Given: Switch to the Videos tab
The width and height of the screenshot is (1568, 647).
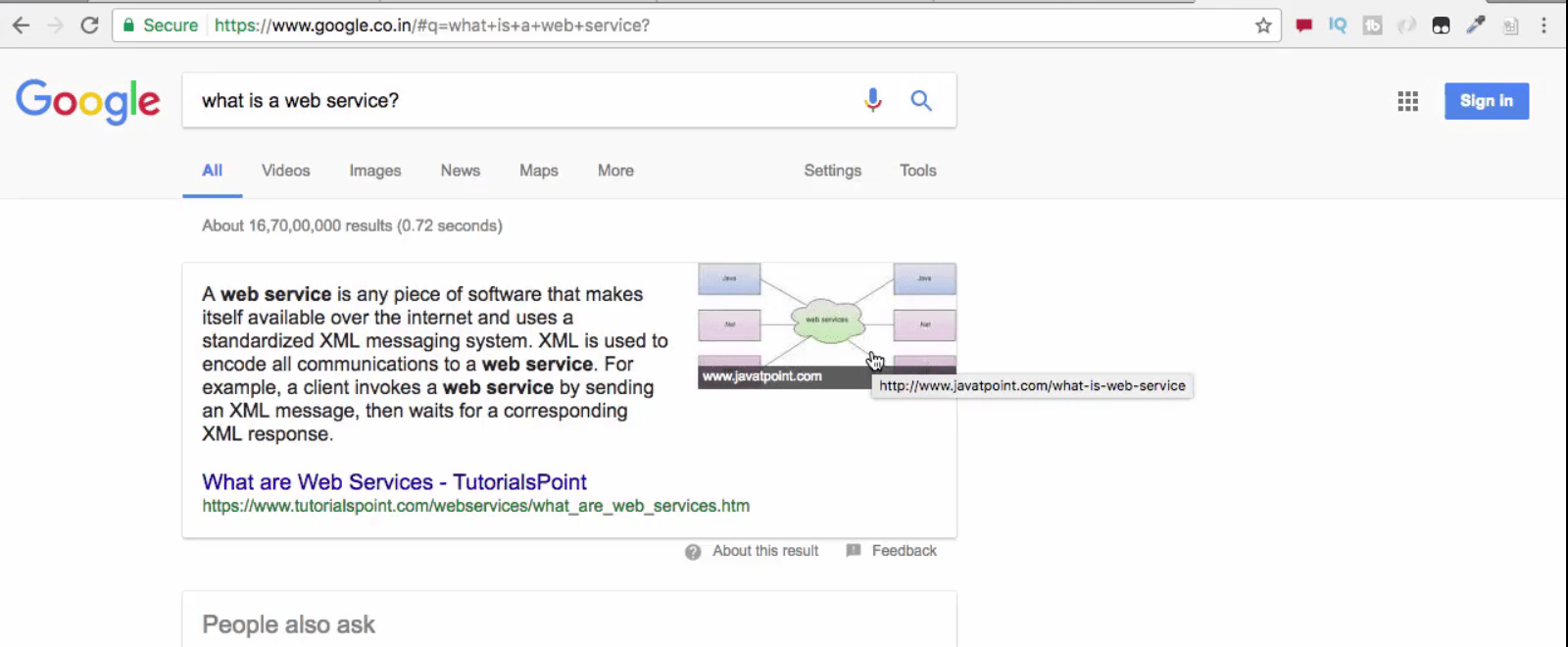Looking at the screenshot, I should click(286, 171).
